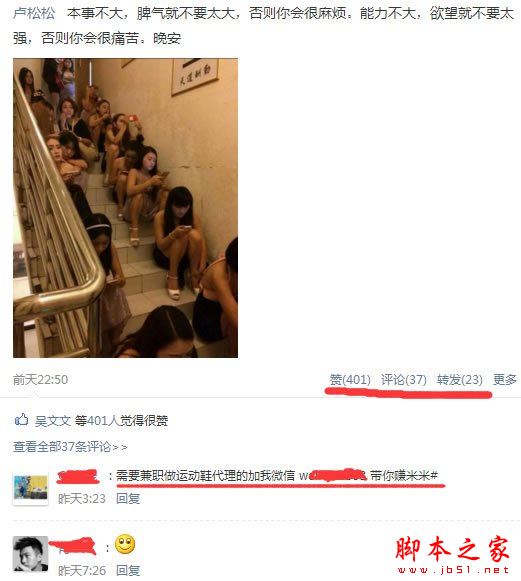Click the redacted first commenter username
Image resolution: width=521 pixels, height=581 pixels.
[78, 476]
